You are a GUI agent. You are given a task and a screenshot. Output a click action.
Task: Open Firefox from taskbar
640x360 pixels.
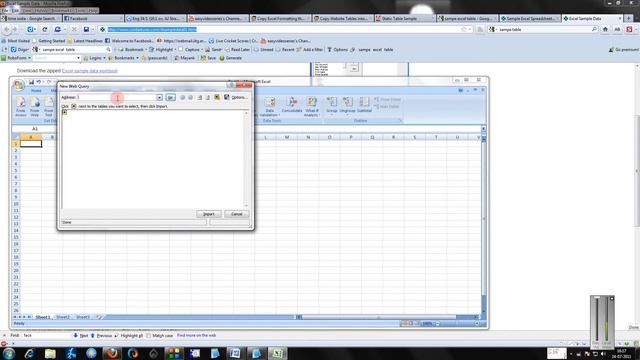coord(112,353)
